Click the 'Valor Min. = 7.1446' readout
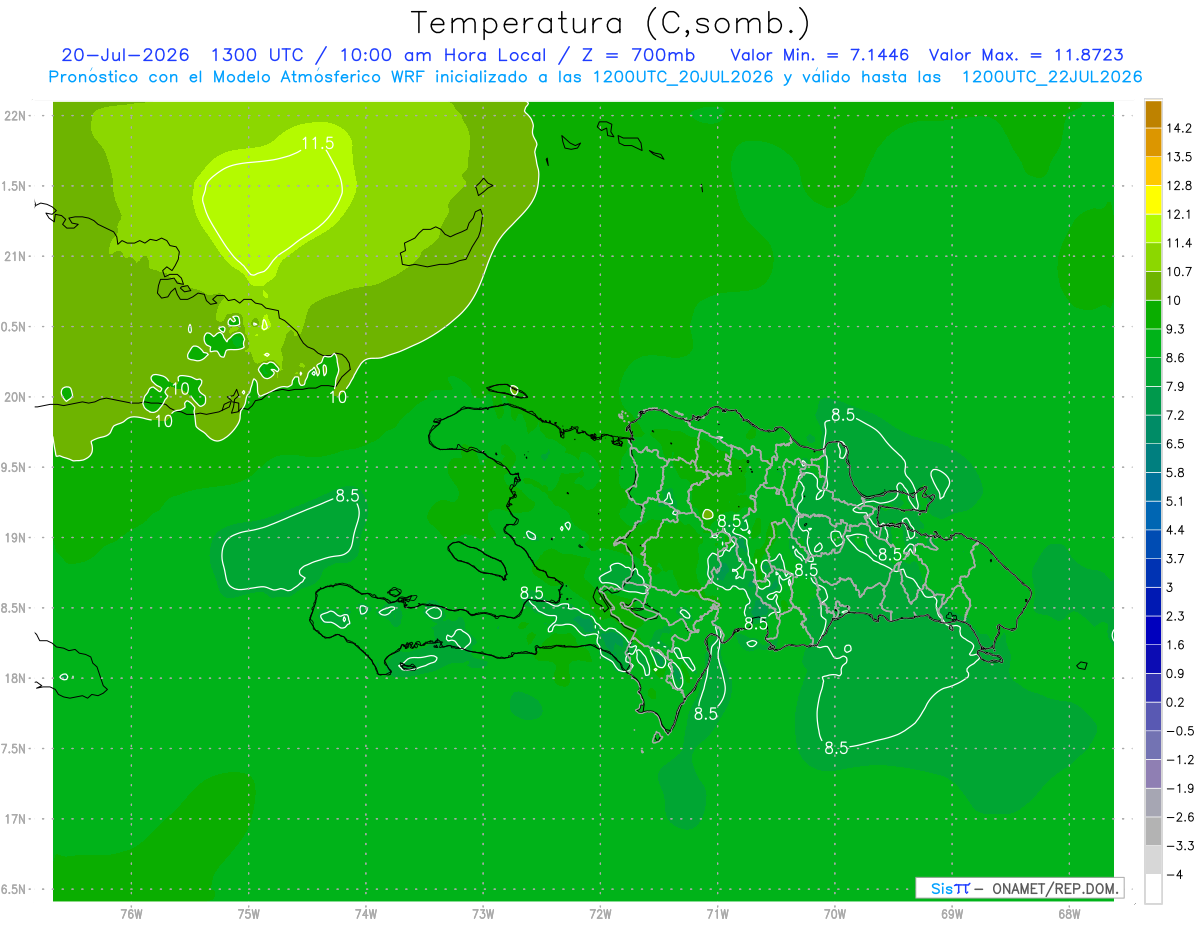The height and width of the screenshot is (927, 1200). tap(820, 54)
